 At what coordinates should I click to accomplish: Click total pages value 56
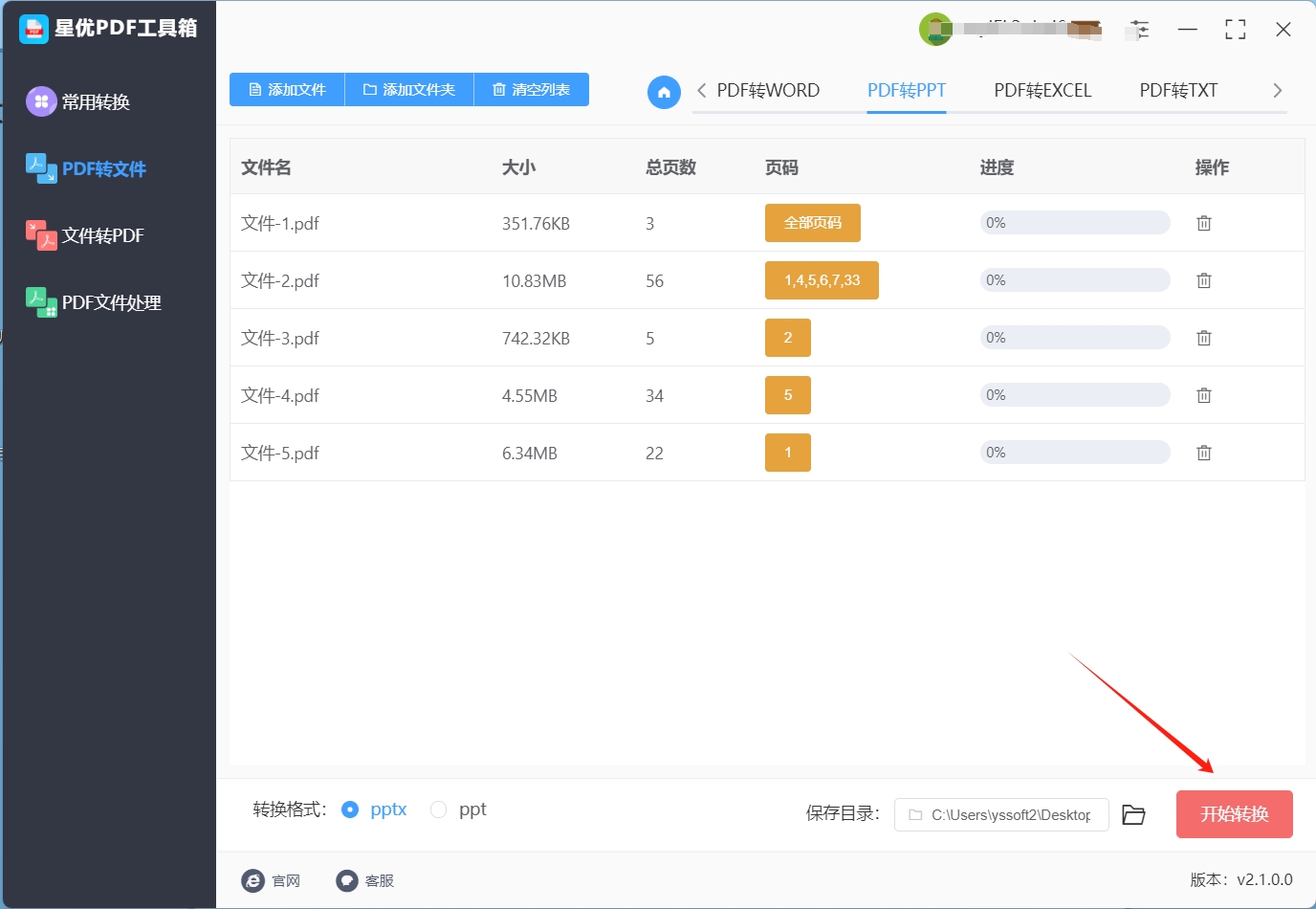654,281
